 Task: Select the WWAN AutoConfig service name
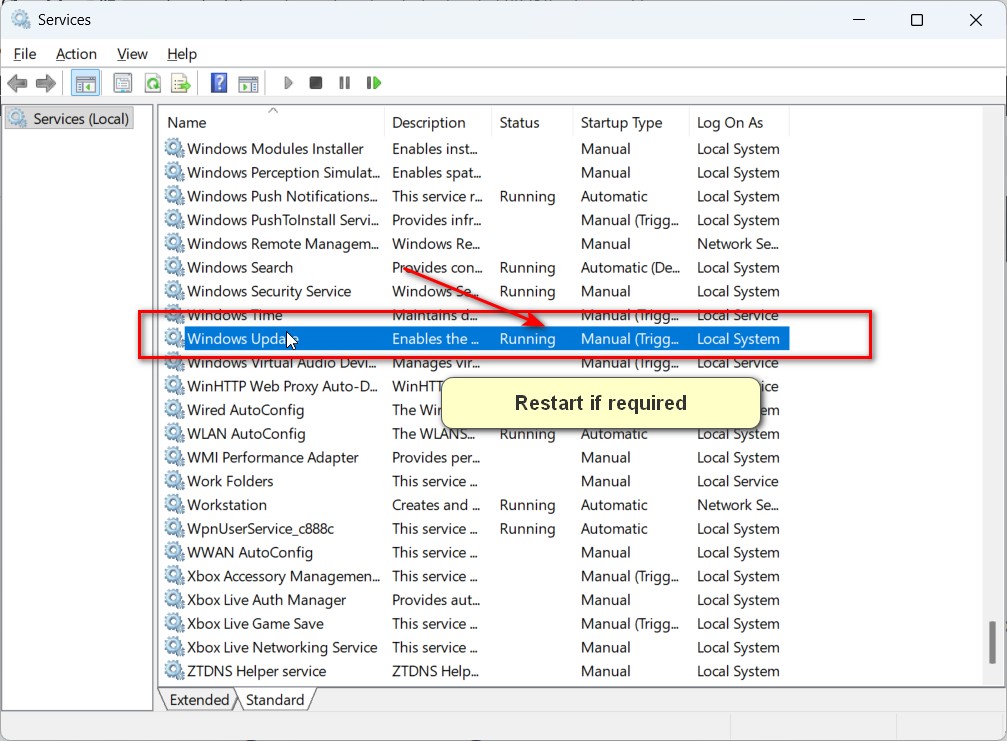(250, 553)
